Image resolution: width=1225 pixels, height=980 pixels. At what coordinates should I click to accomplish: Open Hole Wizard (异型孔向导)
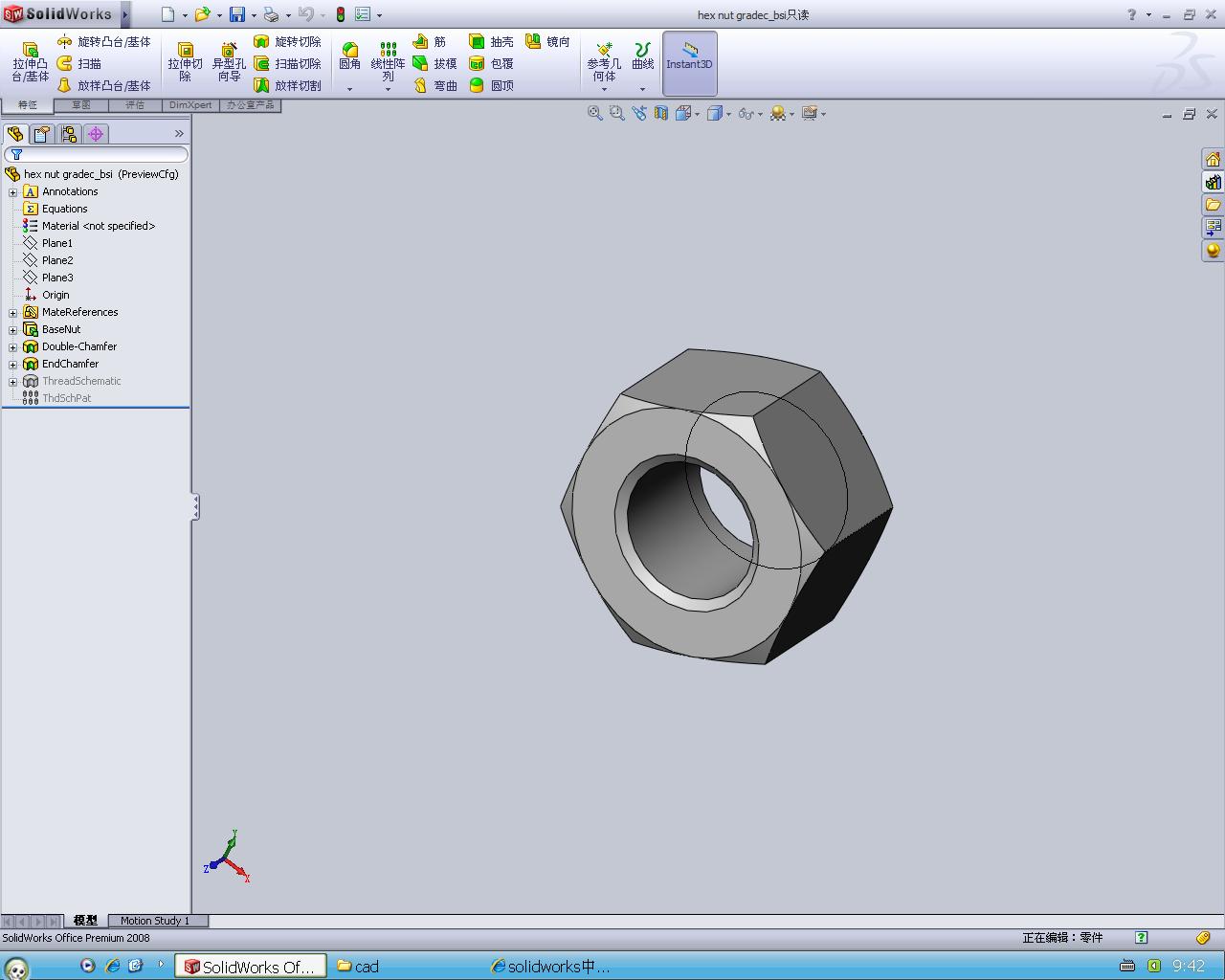click(x=229, y=62)
